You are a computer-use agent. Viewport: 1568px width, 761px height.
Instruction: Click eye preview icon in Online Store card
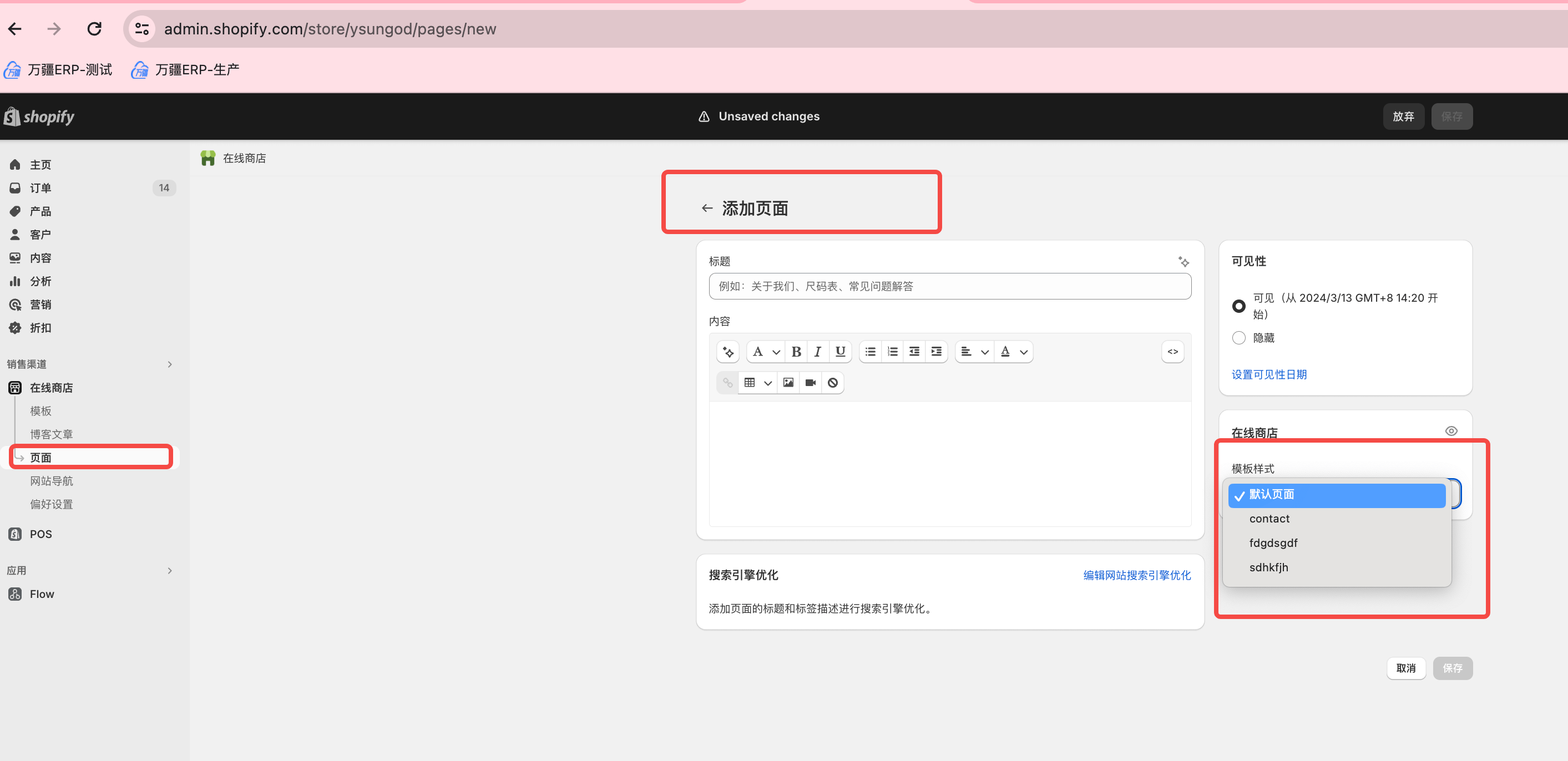pos(1451,432)
